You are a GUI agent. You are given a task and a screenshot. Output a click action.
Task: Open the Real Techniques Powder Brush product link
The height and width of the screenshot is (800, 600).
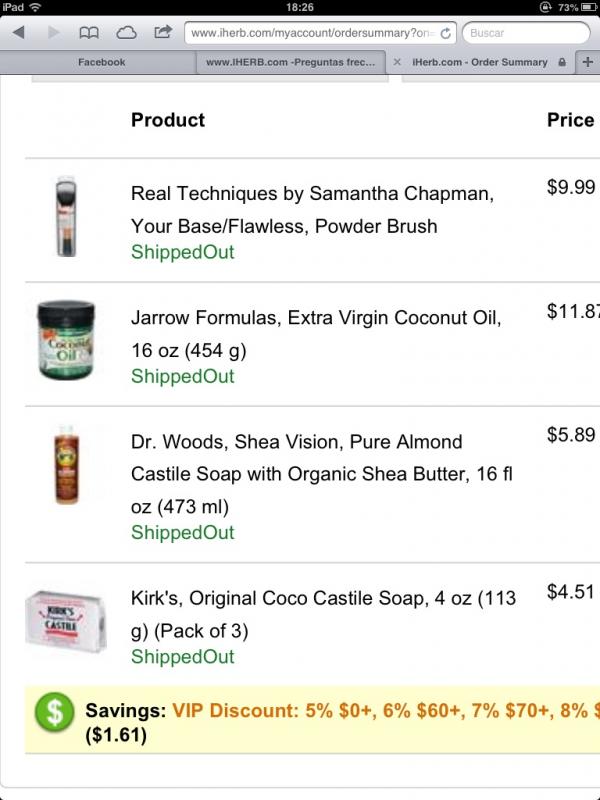(312, 210)
